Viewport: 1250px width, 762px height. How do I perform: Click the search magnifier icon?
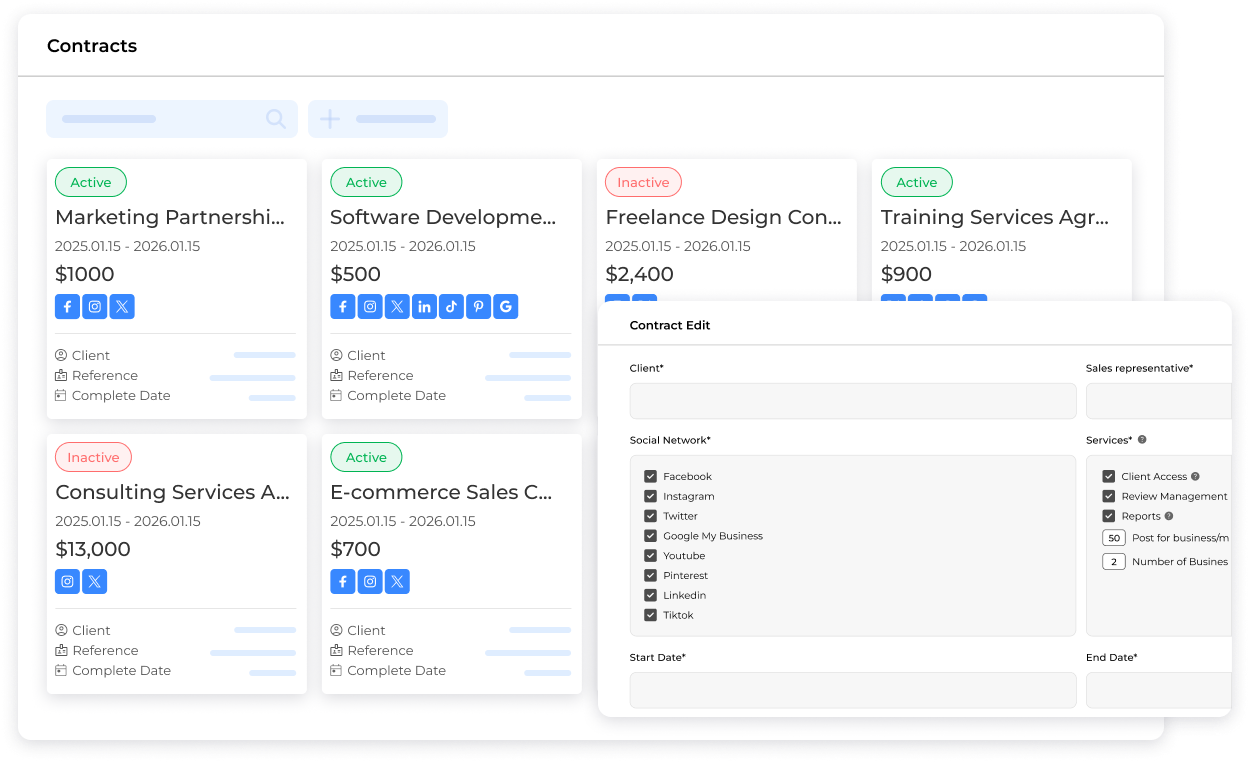pos(276,119)
